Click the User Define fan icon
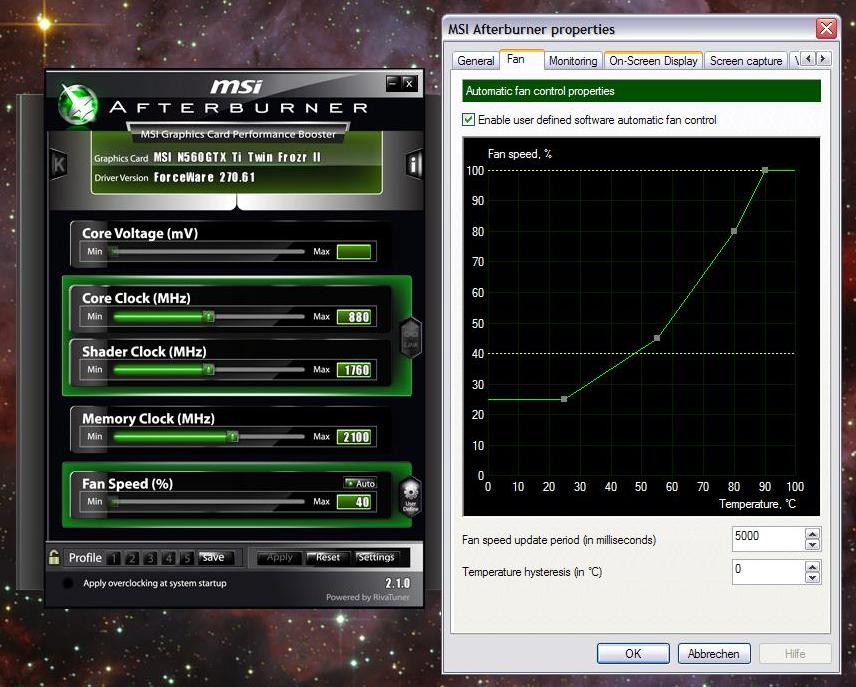The image size is (856, 687). coord(411,496)
